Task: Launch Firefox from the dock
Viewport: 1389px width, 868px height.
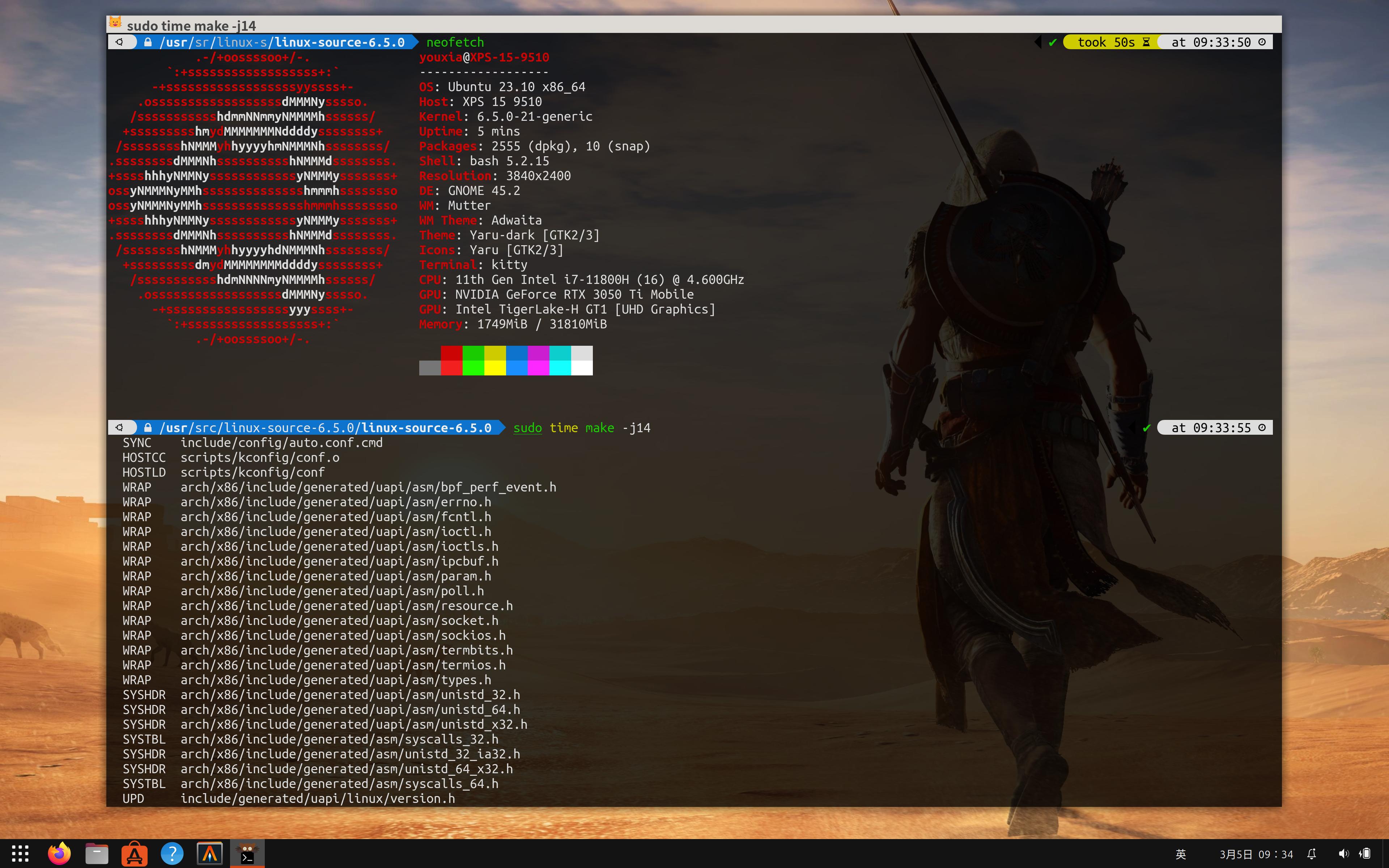Action: pos(59,854)
